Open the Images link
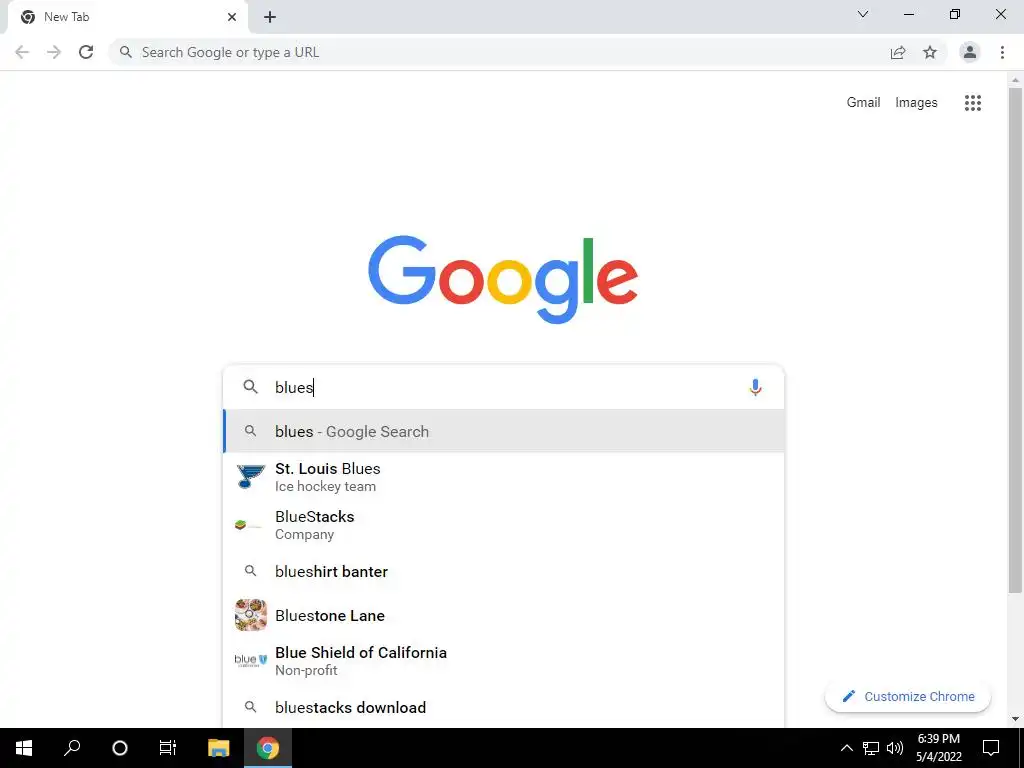 pos(916,103)
